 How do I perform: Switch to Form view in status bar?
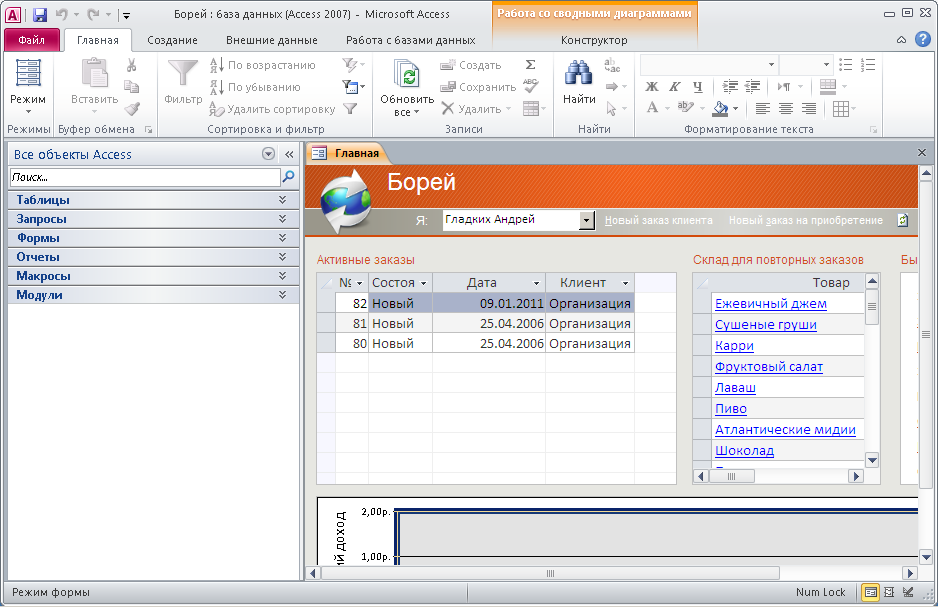coord(870,592)
